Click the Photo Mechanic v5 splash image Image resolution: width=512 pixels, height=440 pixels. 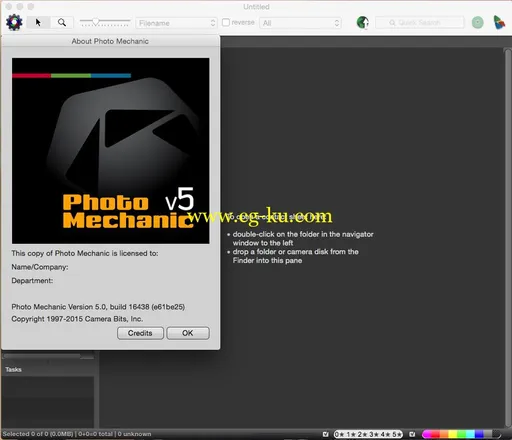click(111, 151)
